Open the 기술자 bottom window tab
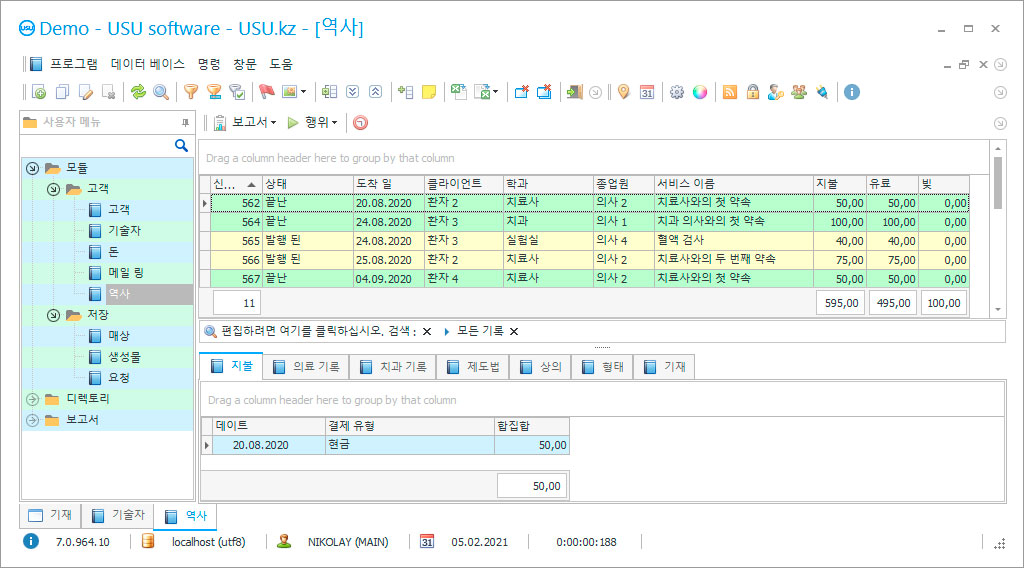This screenshot has height=568, width=1024. click(x=118, y=515)
